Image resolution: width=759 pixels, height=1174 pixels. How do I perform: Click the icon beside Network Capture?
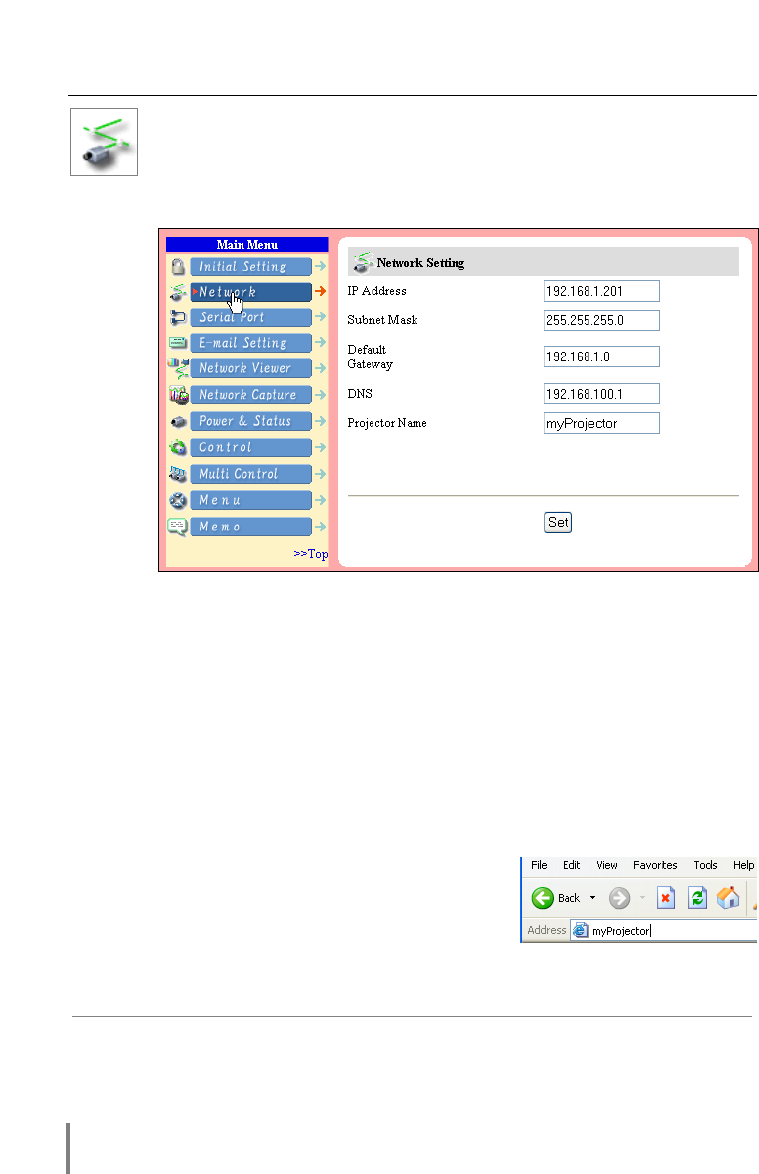click(x=178, y=395)
